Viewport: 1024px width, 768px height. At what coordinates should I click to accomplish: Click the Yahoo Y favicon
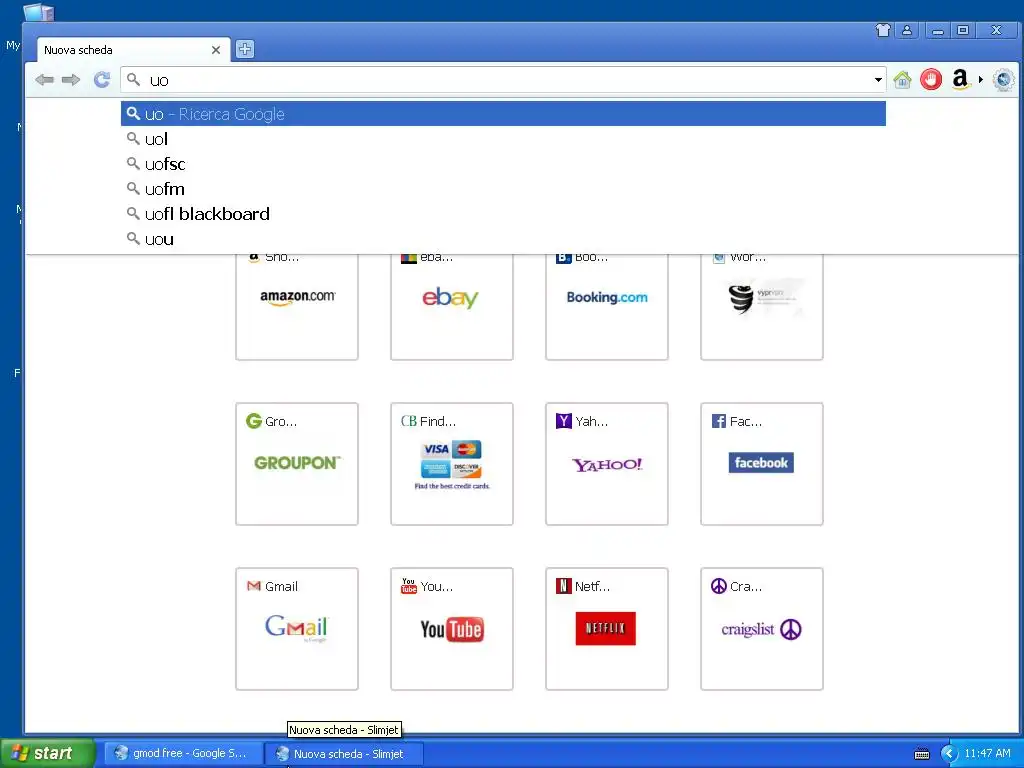tap(564, 421)
